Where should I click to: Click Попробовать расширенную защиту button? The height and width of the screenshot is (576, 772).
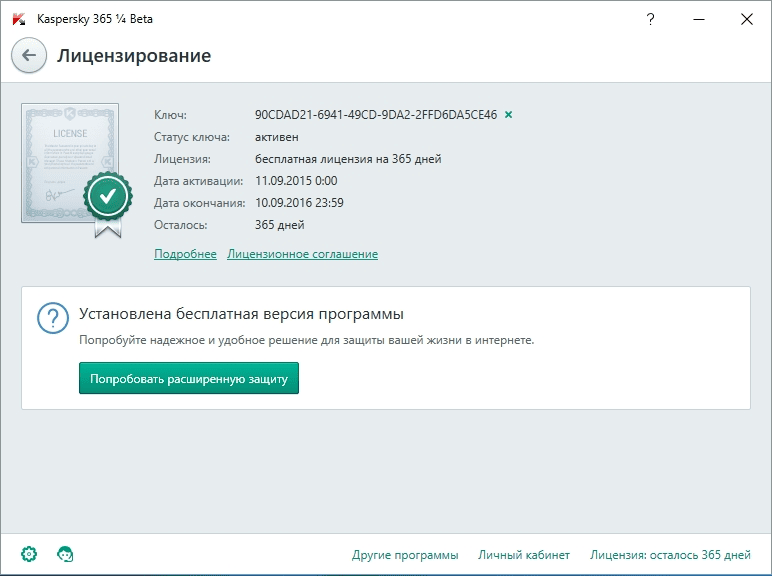coord(189,378)
